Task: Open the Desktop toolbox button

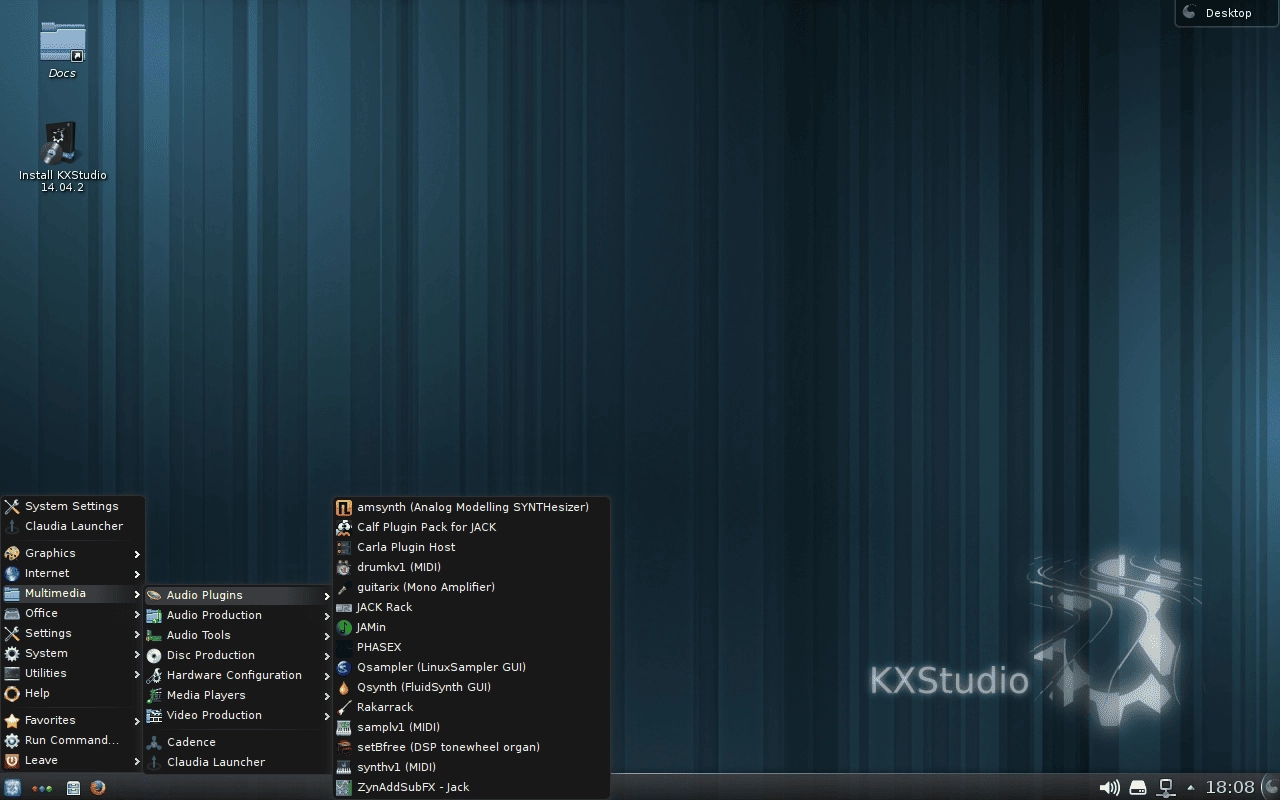Action: click(x=1227, y=13)
